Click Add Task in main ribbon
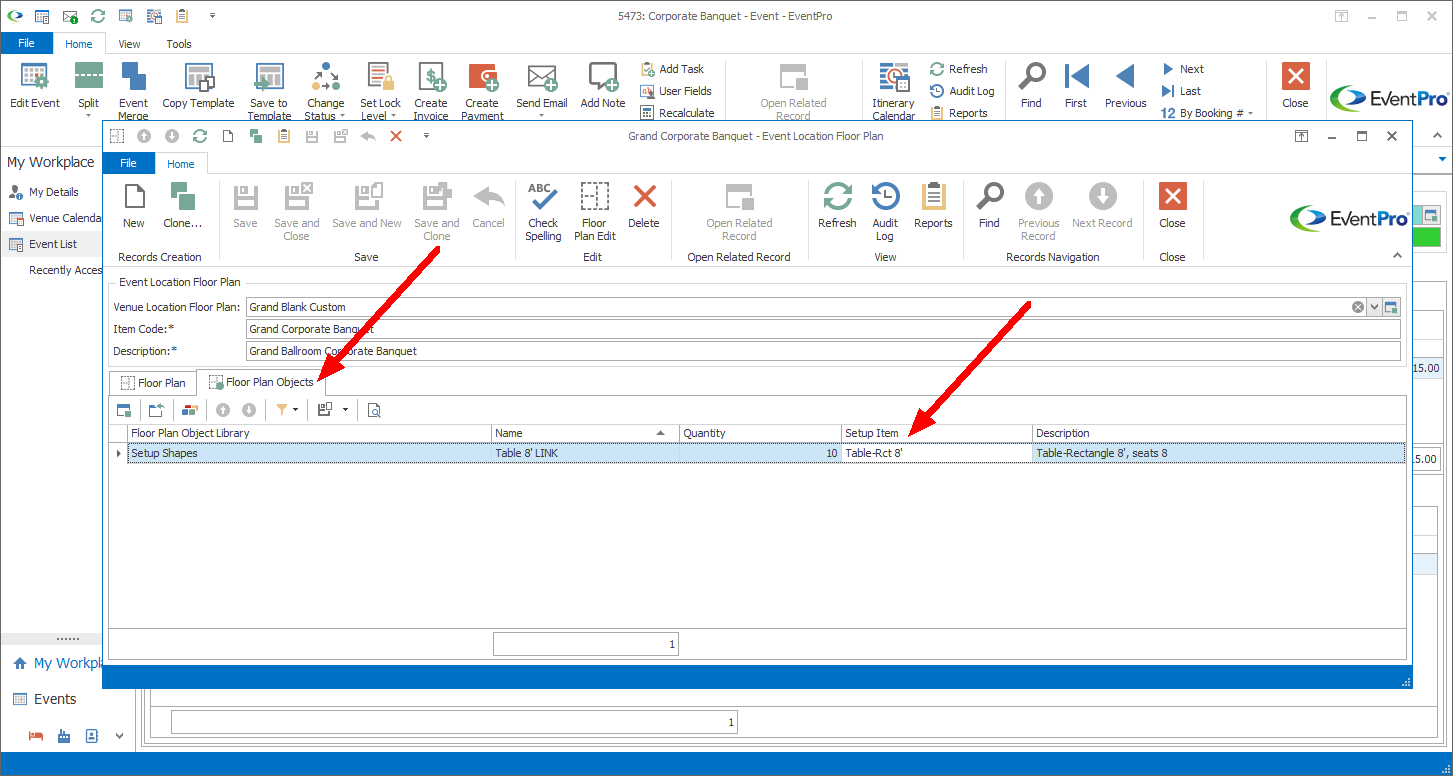 click(672, 69)
